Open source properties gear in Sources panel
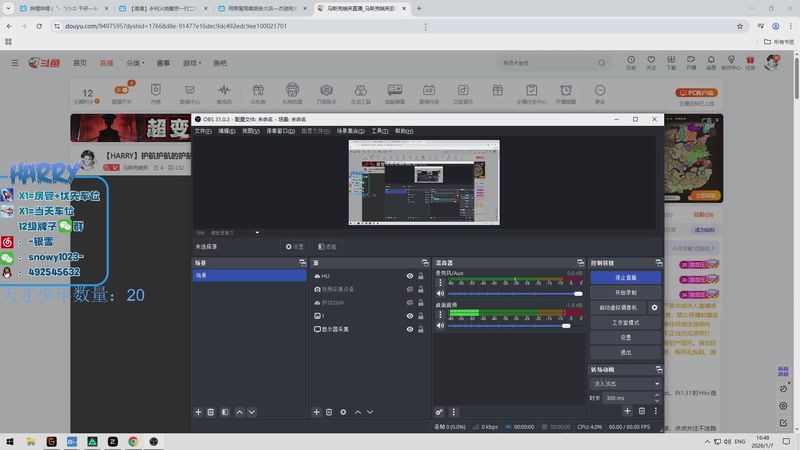The image size is (800, 450). (343, 412)
